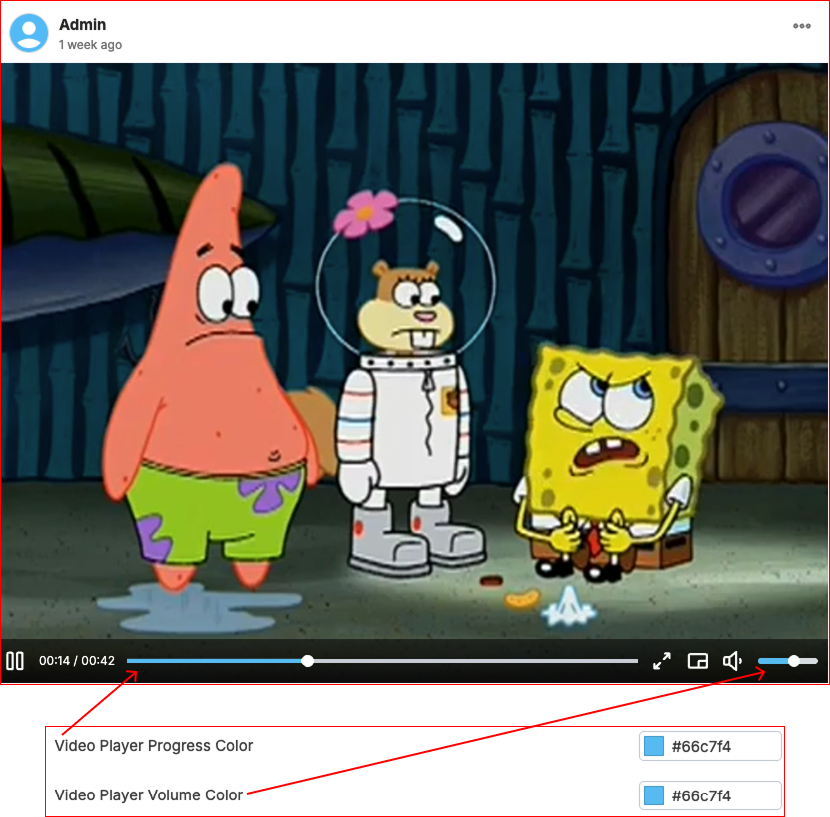830x817 pixels.
Task: Click the 00:14 / 00:42 time display
Action: [x=77, y=661]
